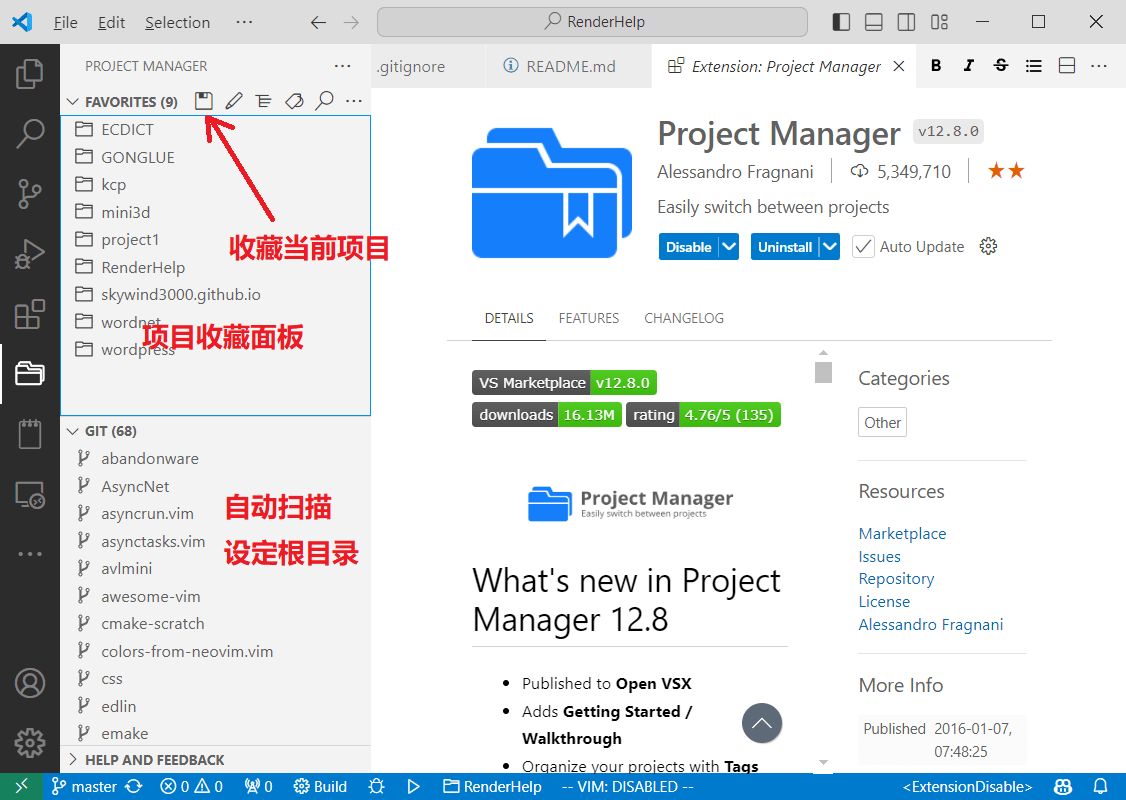The image size is (1126, 800).
Task: Open Favorites section more actions
Action: coord(354,101)
